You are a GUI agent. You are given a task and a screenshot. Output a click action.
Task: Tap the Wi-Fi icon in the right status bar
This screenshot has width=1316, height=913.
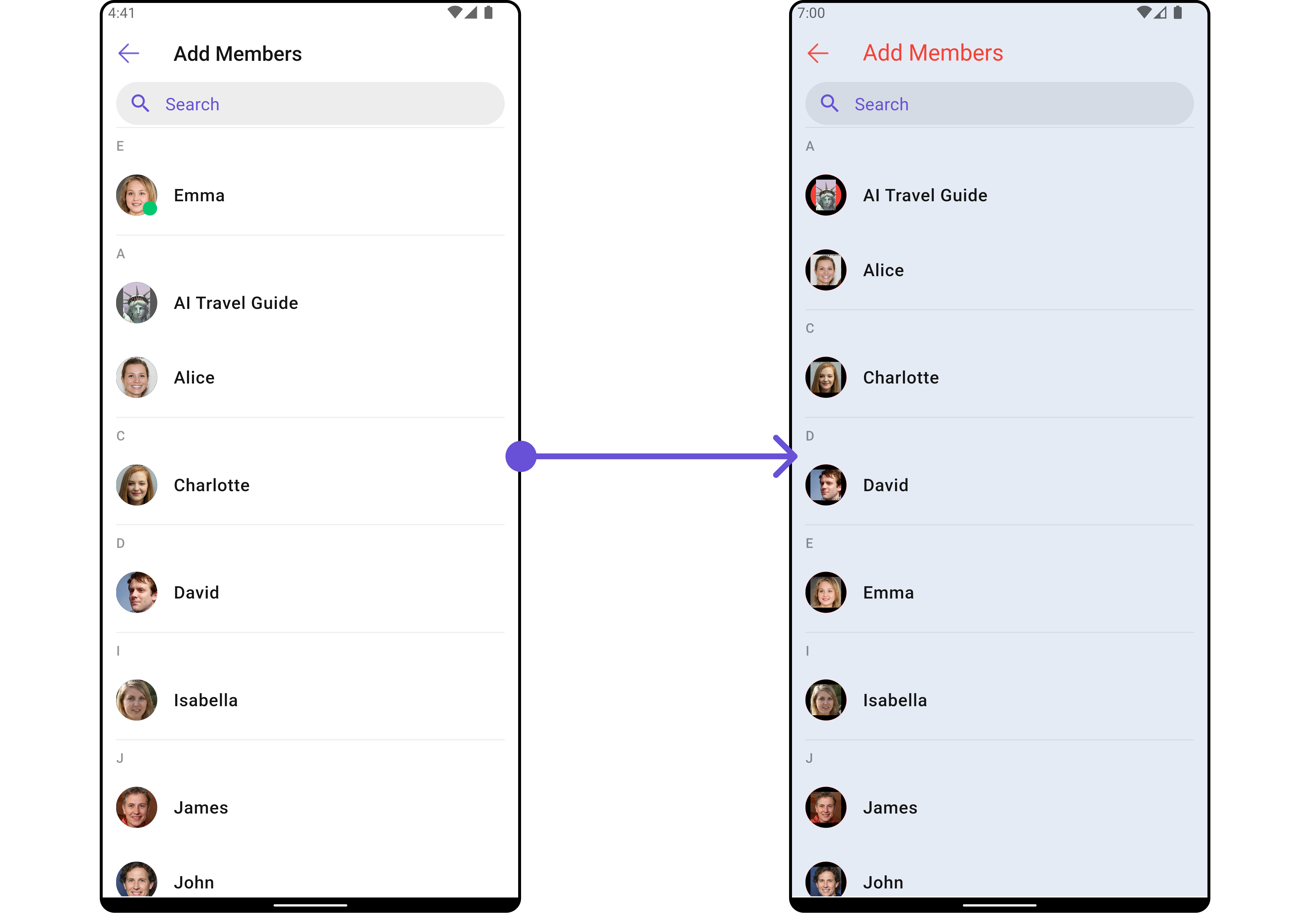[1143, 13]
